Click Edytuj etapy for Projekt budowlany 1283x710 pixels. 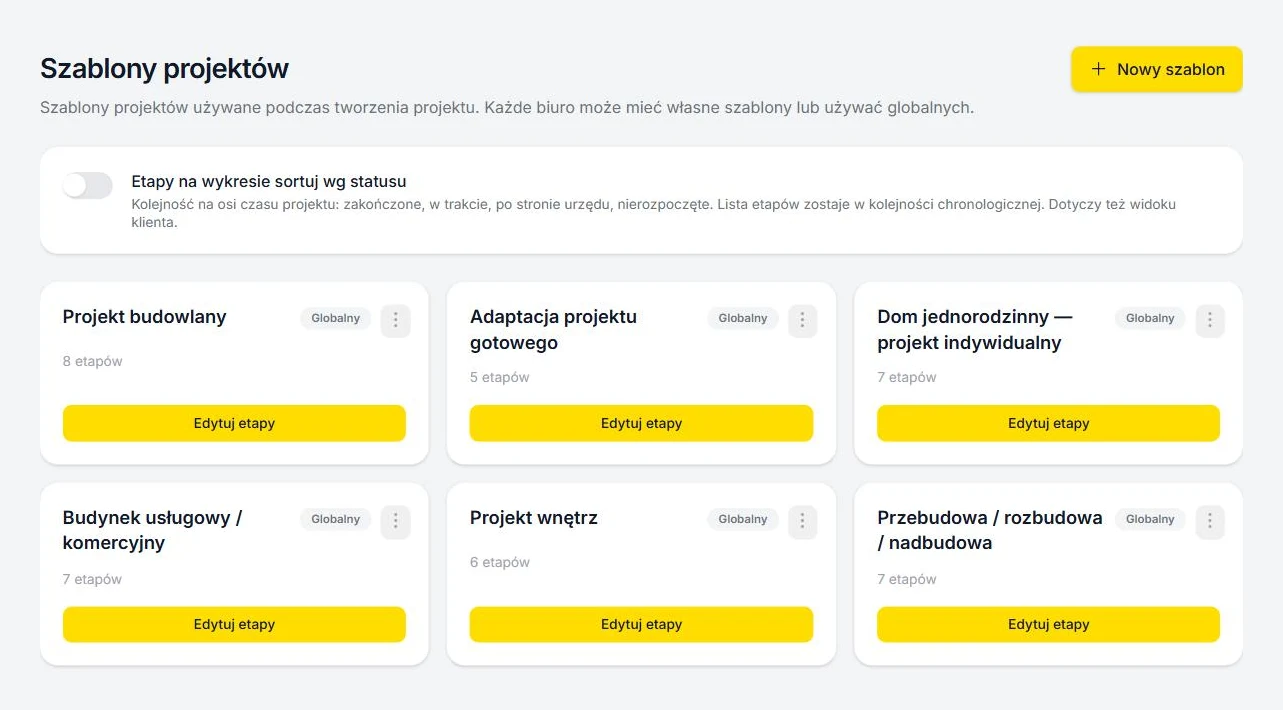click(x=234, y=423)
